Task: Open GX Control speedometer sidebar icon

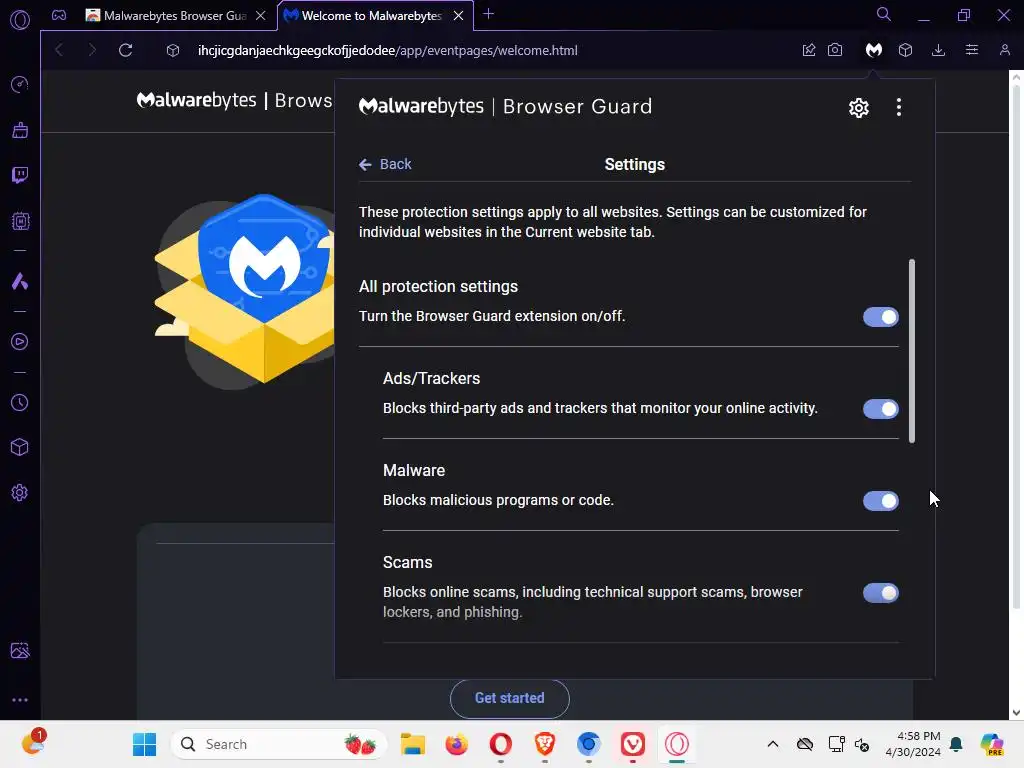Action: click(20, 84)
